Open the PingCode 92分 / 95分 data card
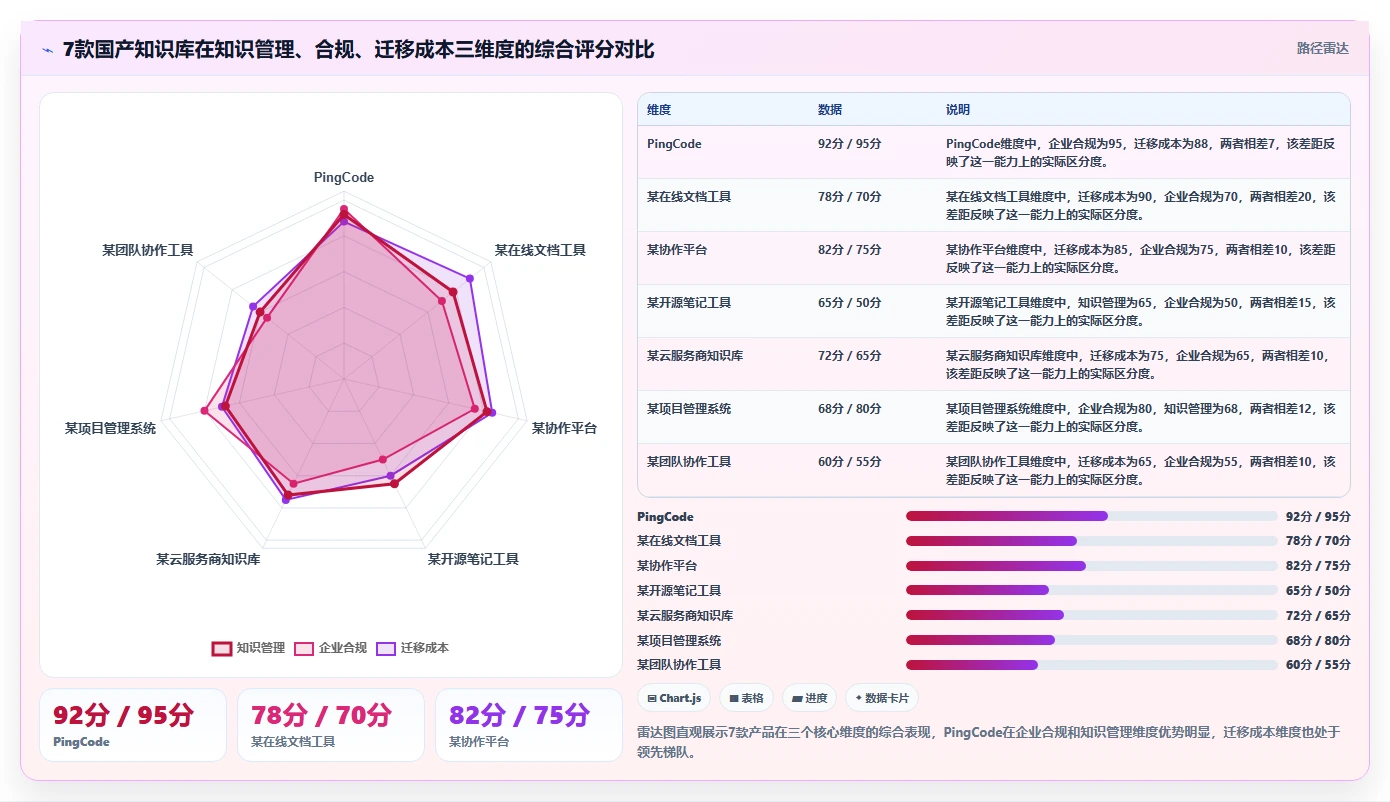1390x802 pixels. click(133, 725)
